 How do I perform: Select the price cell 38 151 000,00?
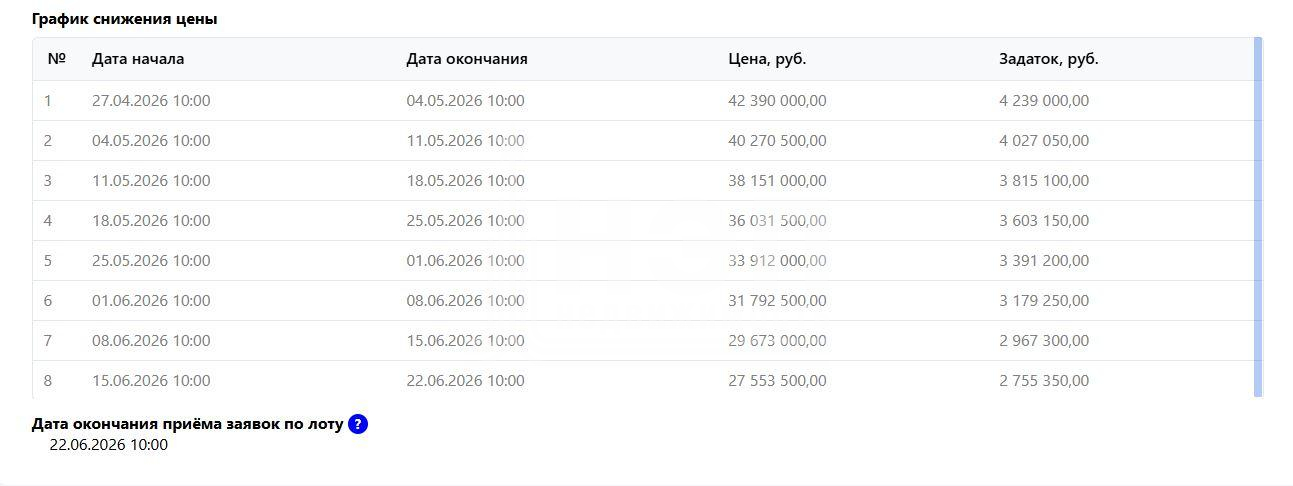777,181
